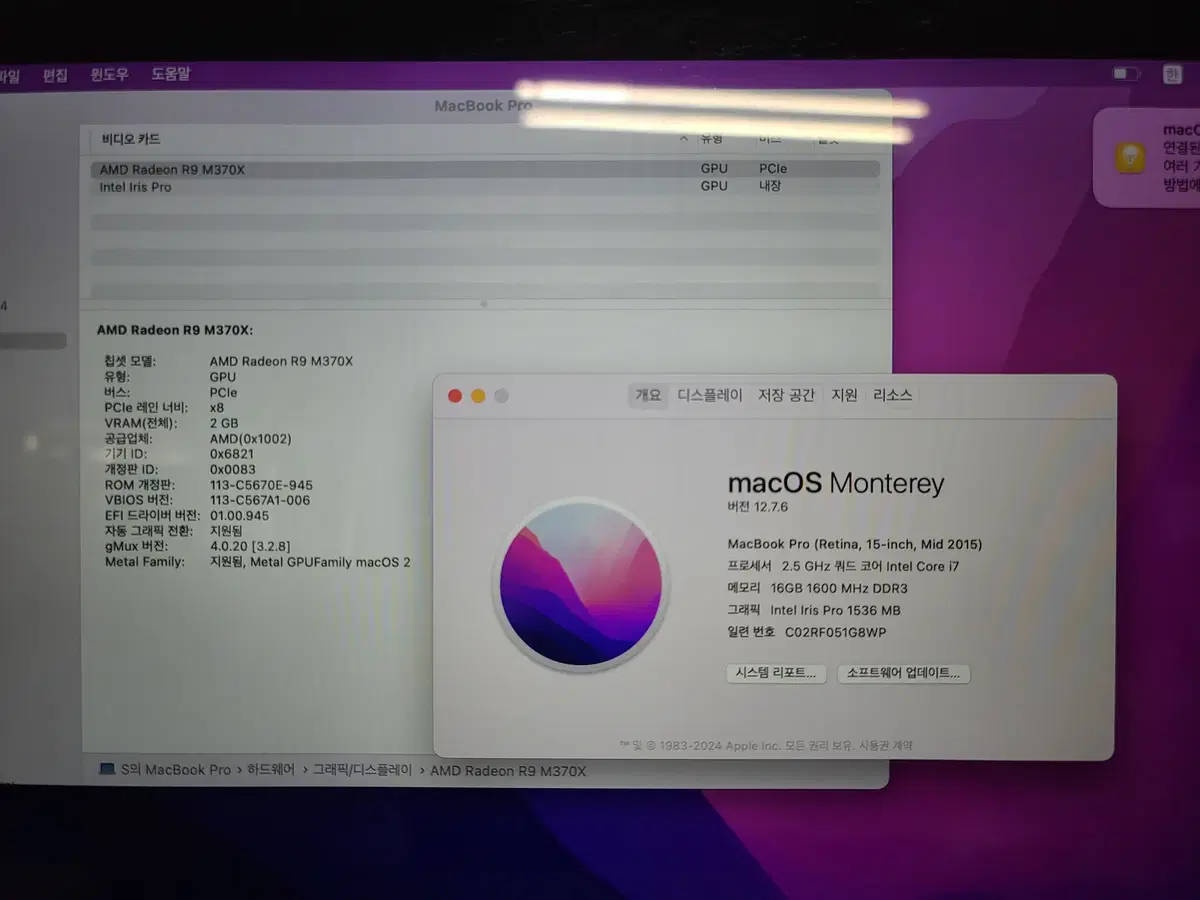Click serial number C02RF051G8WP
Image resolution: width=1200 pixels, height=900 pixels.
point(836,632)
